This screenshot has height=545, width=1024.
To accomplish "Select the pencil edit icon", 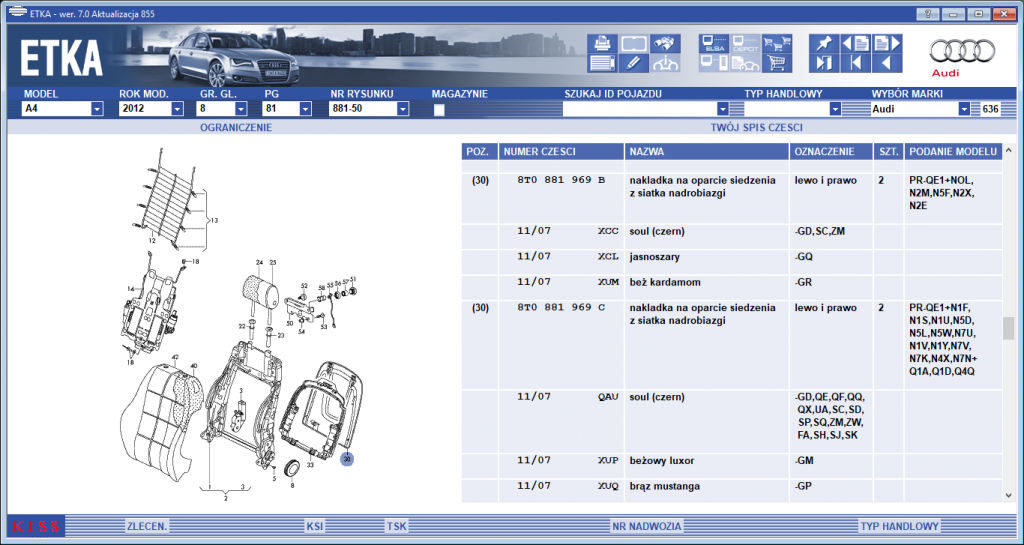I will (x=633, y=63).
